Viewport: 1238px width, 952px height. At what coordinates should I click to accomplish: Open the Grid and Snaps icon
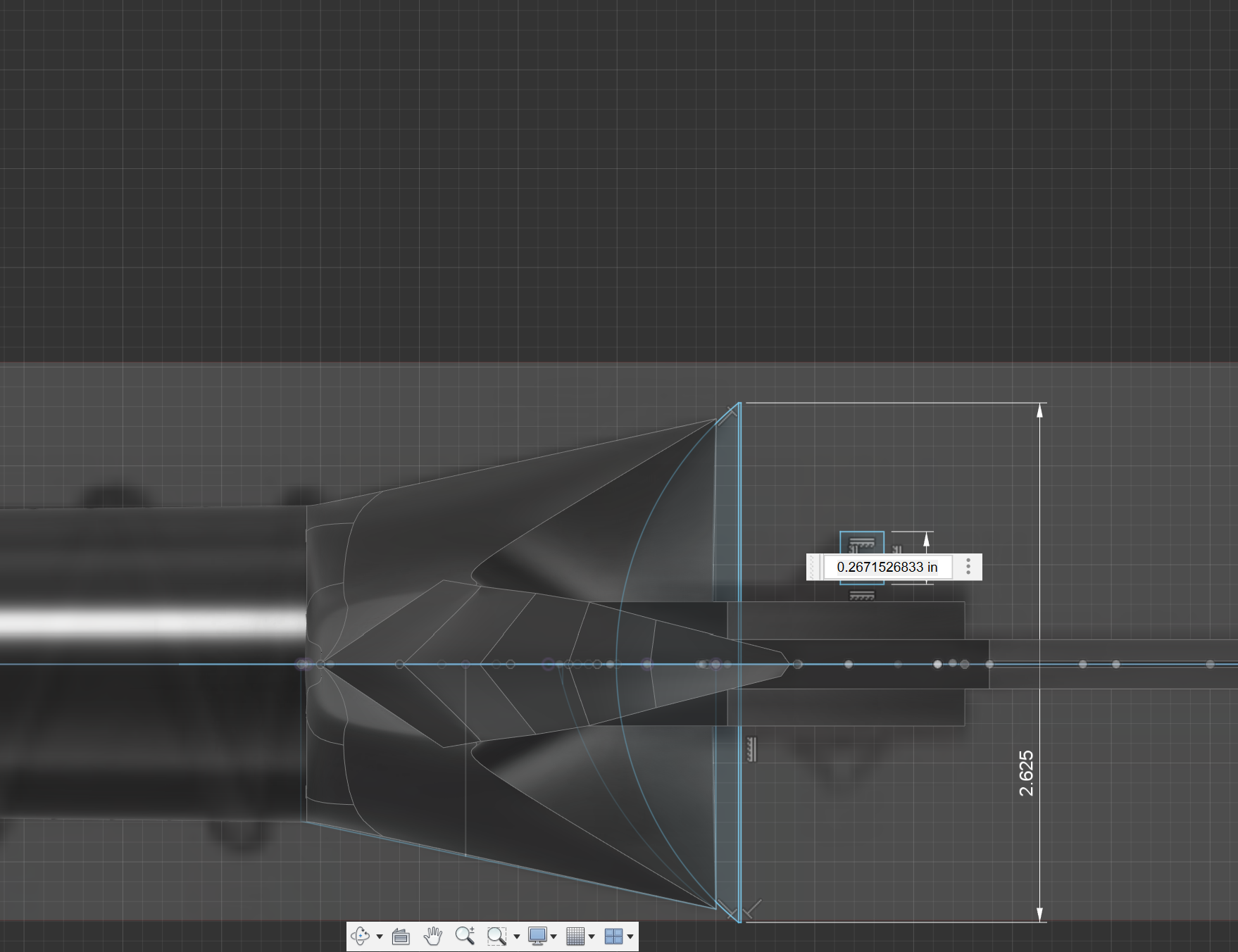tap(575, 936)
